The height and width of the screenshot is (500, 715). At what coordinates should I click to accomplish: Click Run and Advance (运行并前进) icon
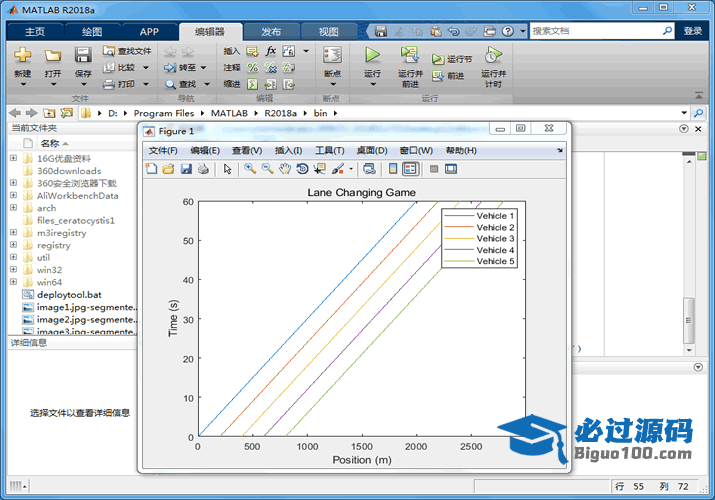[x=410, y=55]
